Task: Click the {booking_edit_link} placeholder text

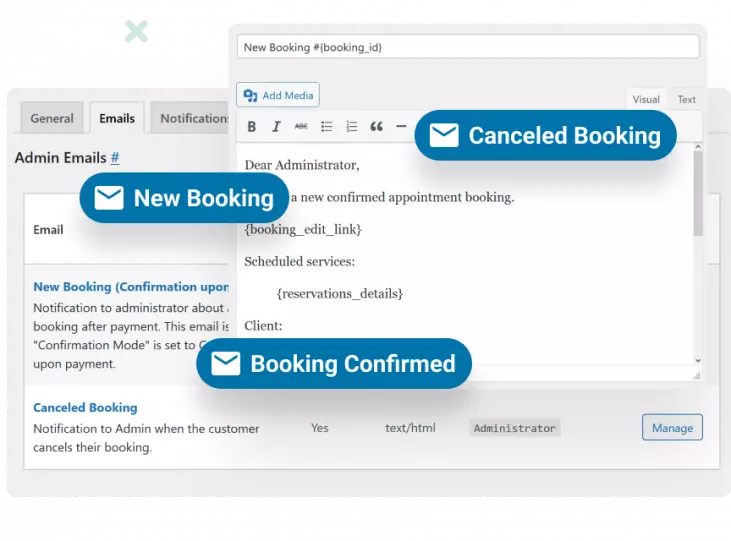Action: [x=303, y=229]
